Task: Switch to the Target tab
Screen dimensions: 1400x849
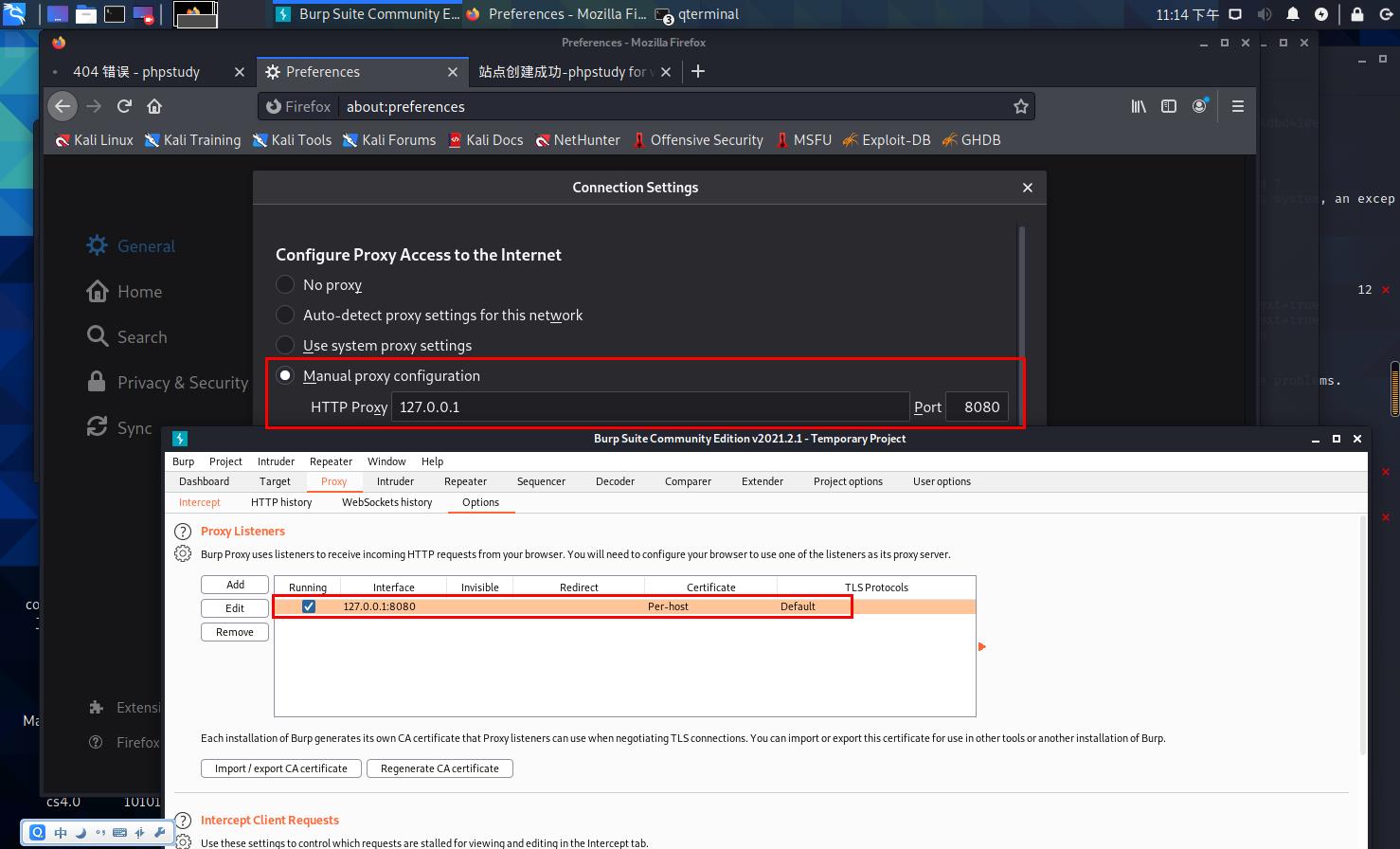Action: coord(275,481)
